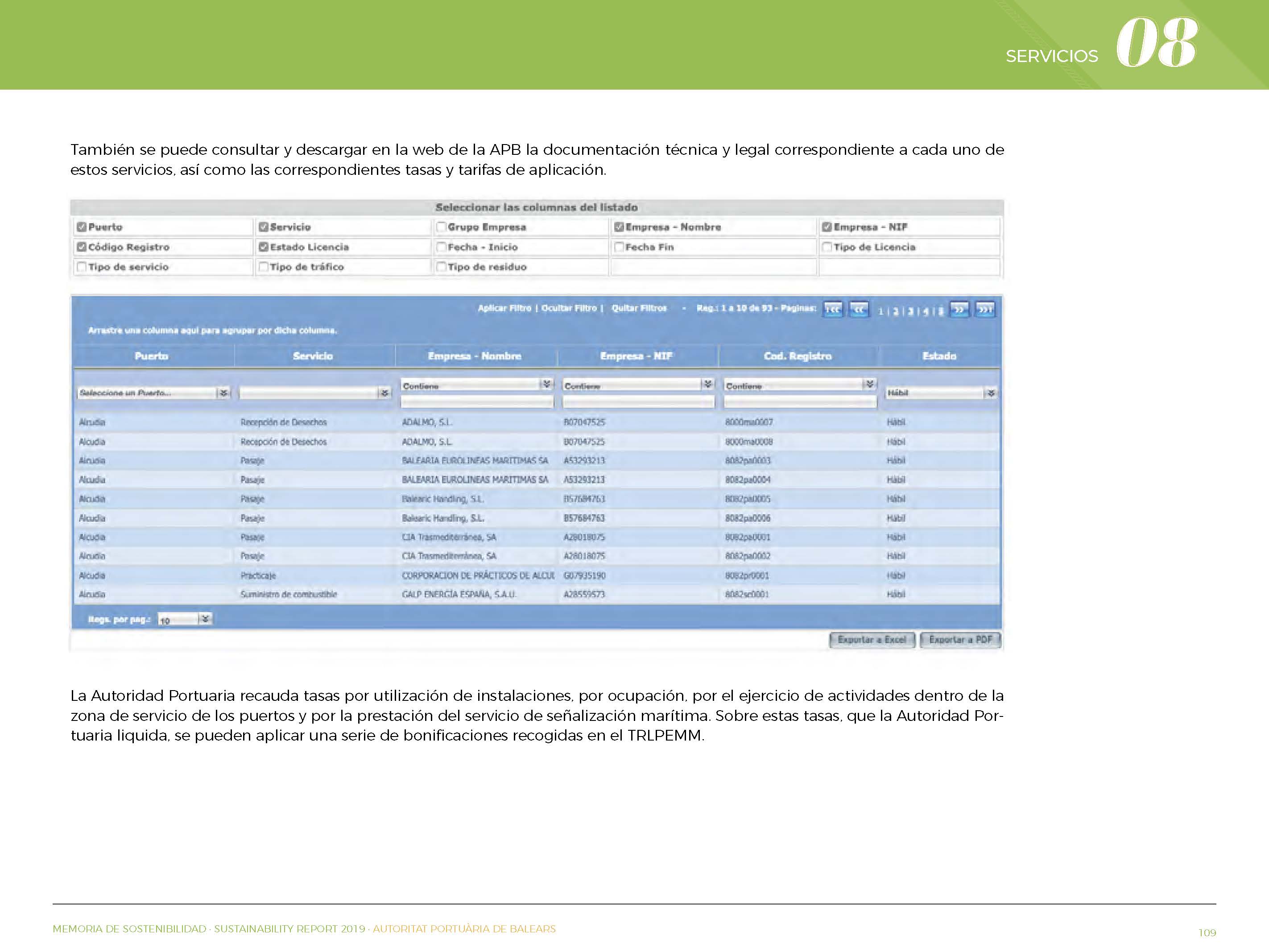Uncheck the Servicio column checkbox
Image resolution: width=1269 pixels, height=952 pixels.
click(263, 227)
